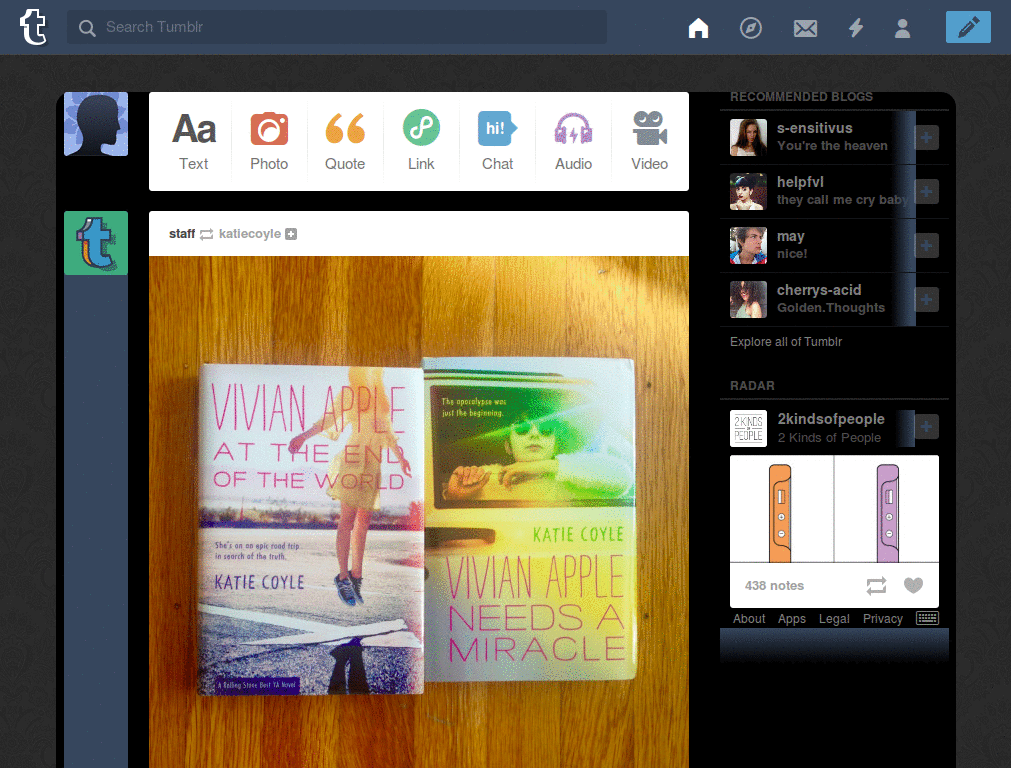
Task: Click the may avatar thumbnail
Action: coord(748,246)
